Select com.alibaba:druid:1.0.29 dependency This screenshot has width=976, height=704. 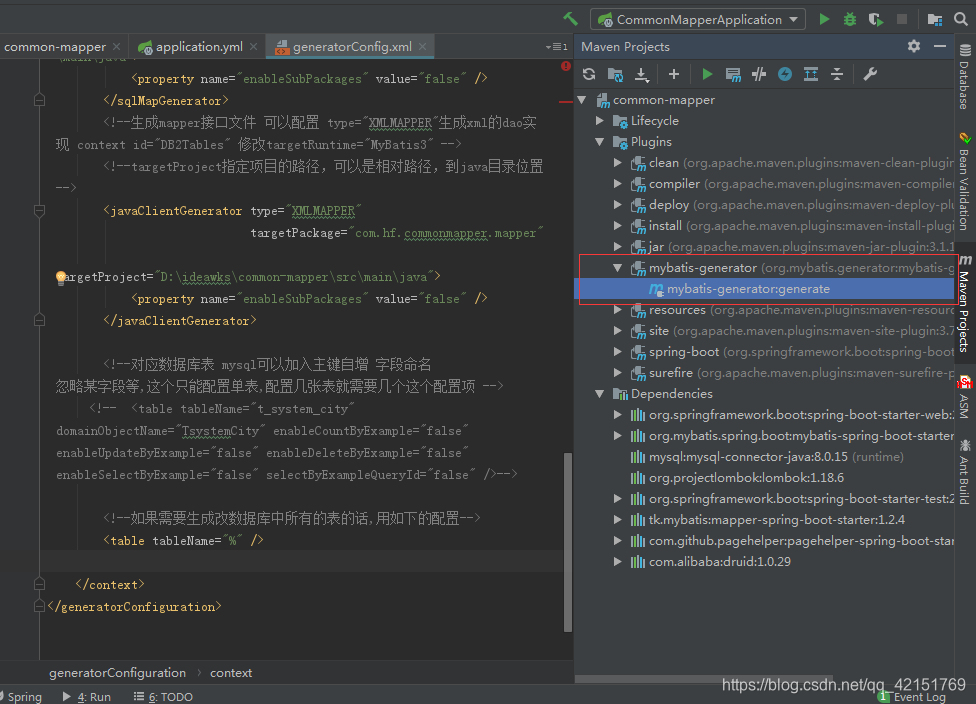click(764, 561)
